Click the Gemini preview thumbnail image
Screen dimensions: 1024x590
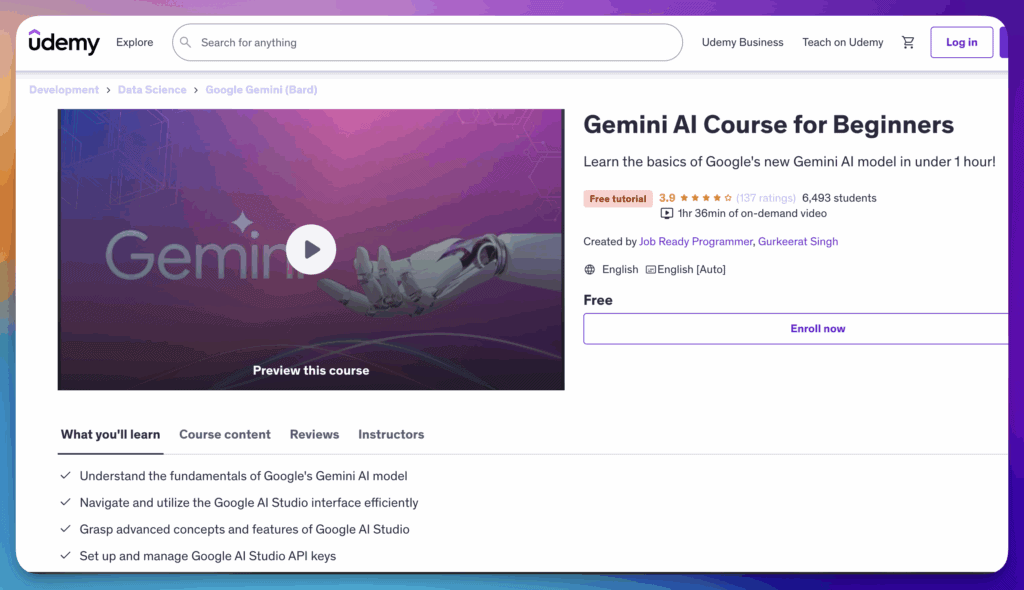(311, 250)
